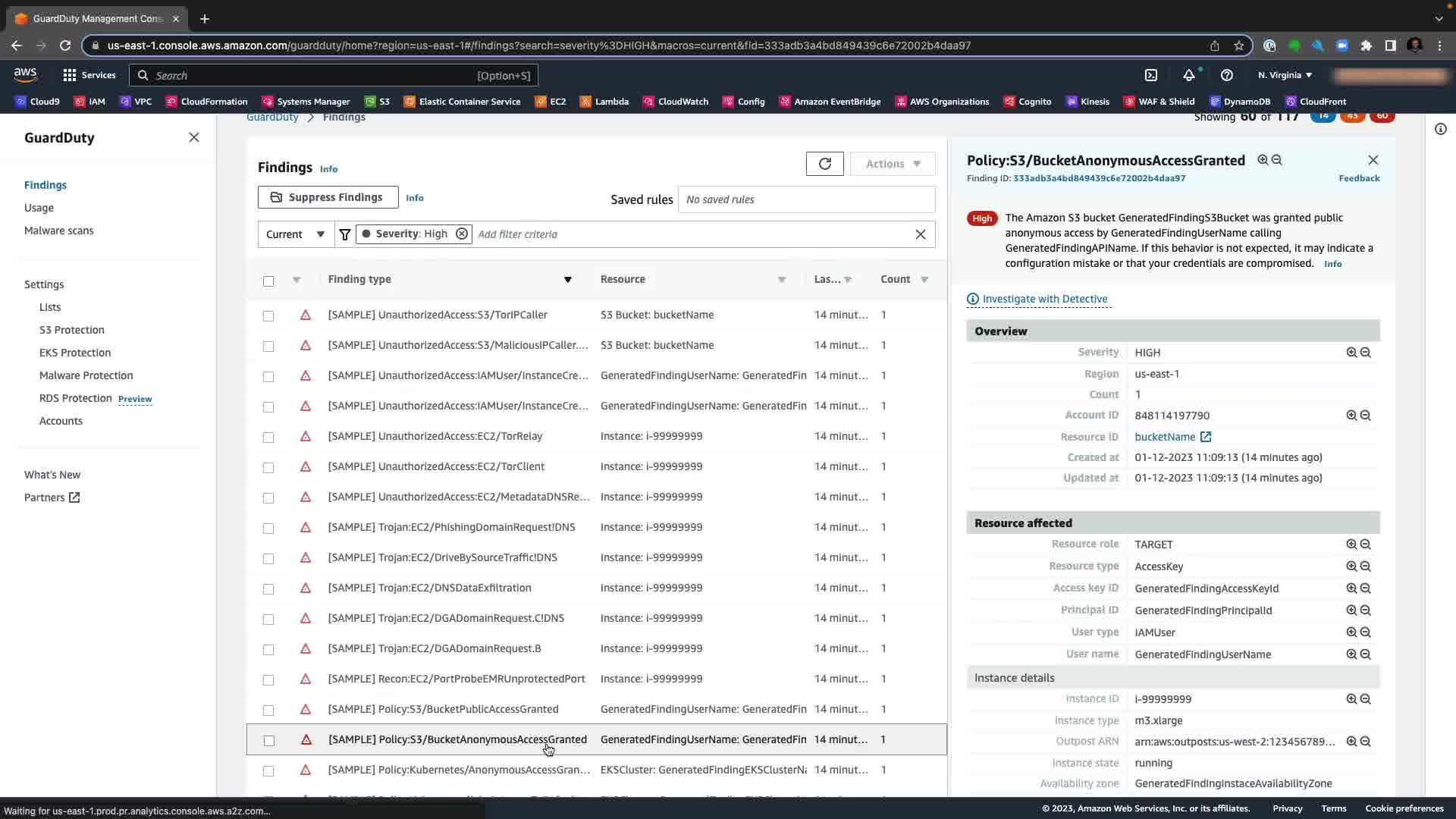
Task: Select the S3/TorIPCaller finding checkbox
Action: tap(268, 315)
